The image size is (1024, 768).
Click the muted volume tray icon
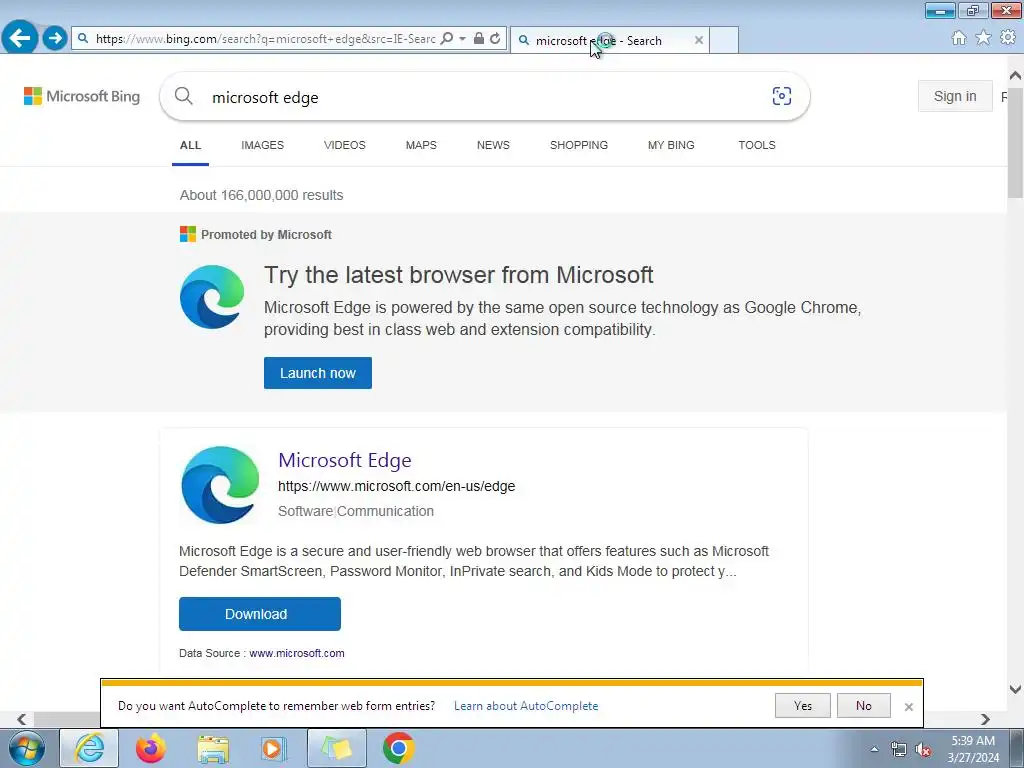(923, 750)
